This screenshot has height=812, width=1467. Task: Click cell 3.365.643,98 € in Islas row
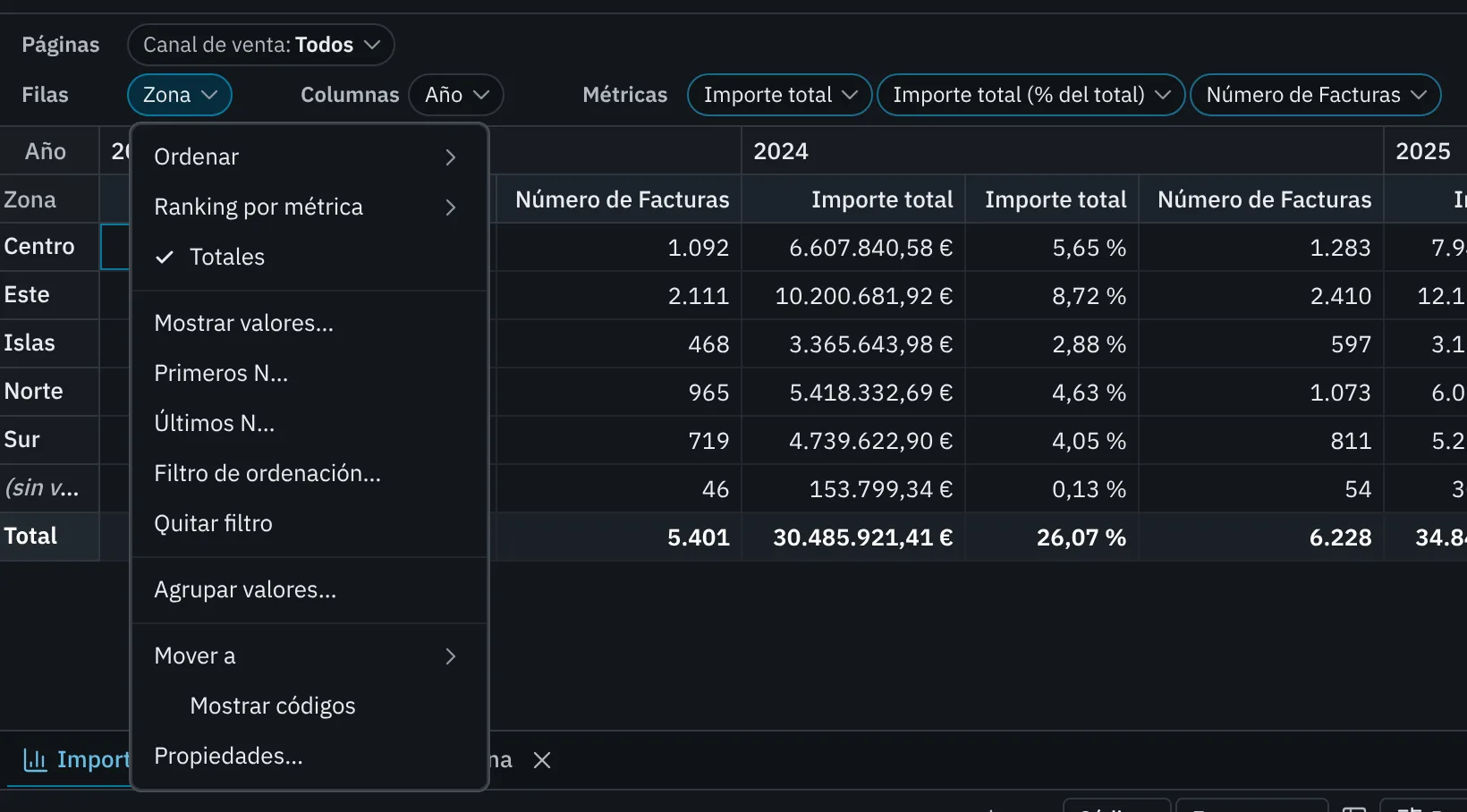853,344
